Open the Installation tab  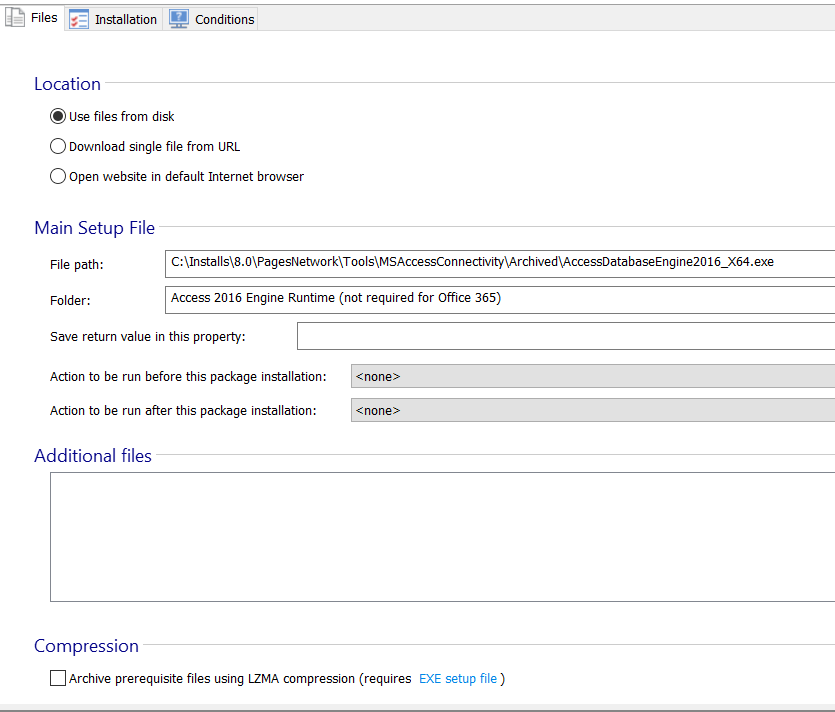(x=125, y=19)
